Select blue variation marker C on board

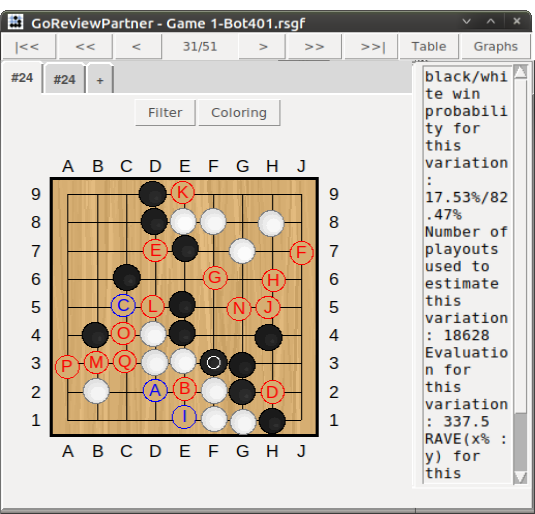(123, 305)
